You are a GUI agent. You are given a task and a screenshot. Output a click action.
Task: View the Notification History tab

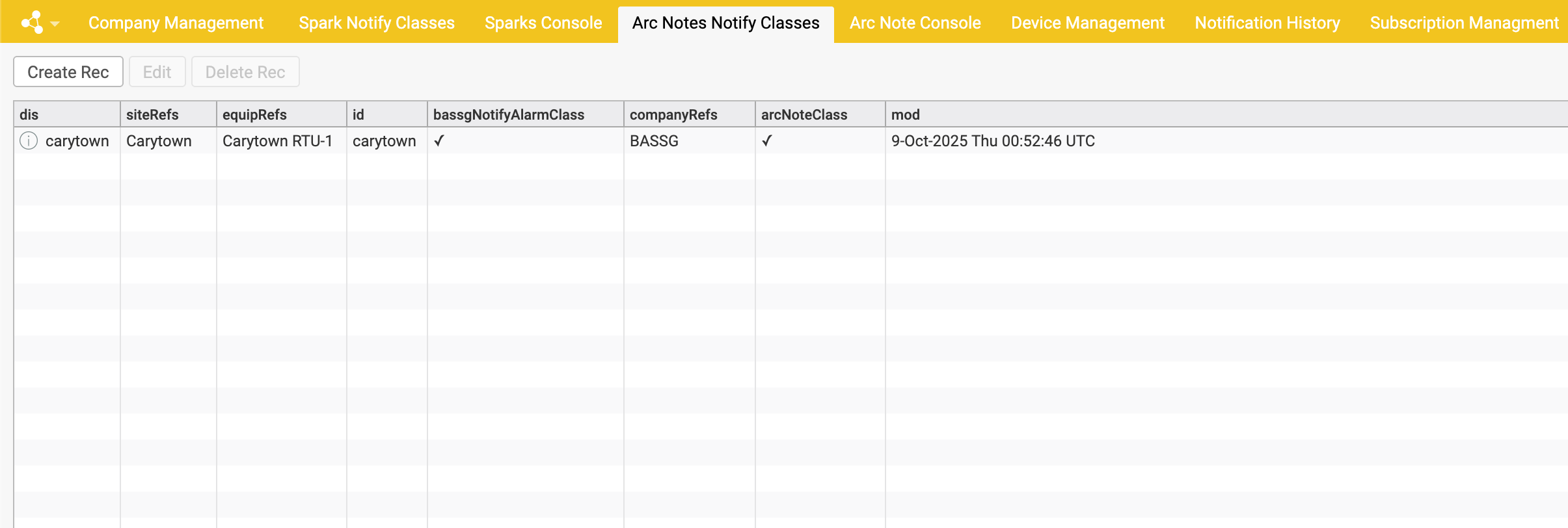[x=1267, y=23]
